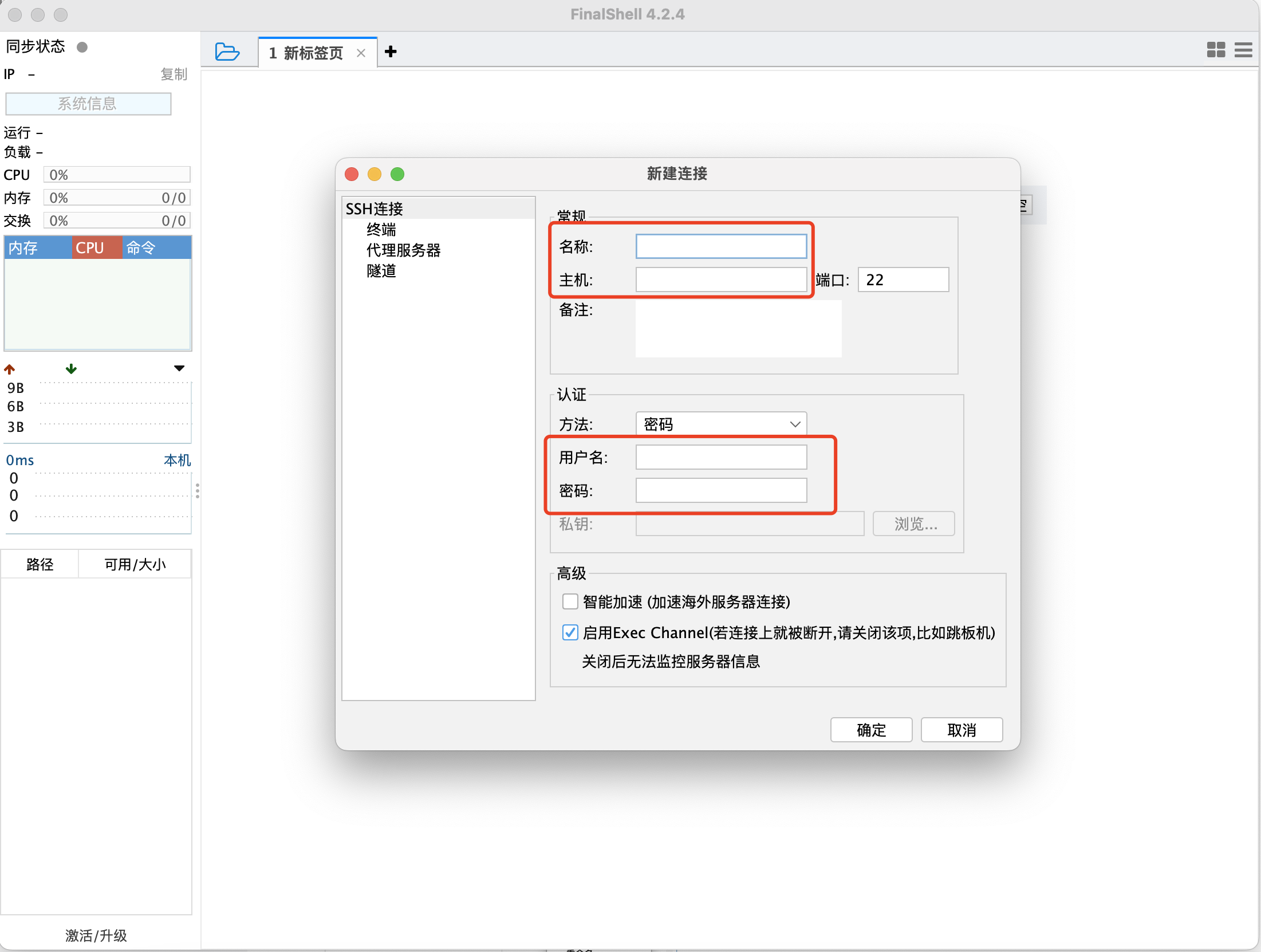This screenshot has width=1261, height=952.
Task: Expand the network interface dropdown triangle
Action: (x=179, y=368)
